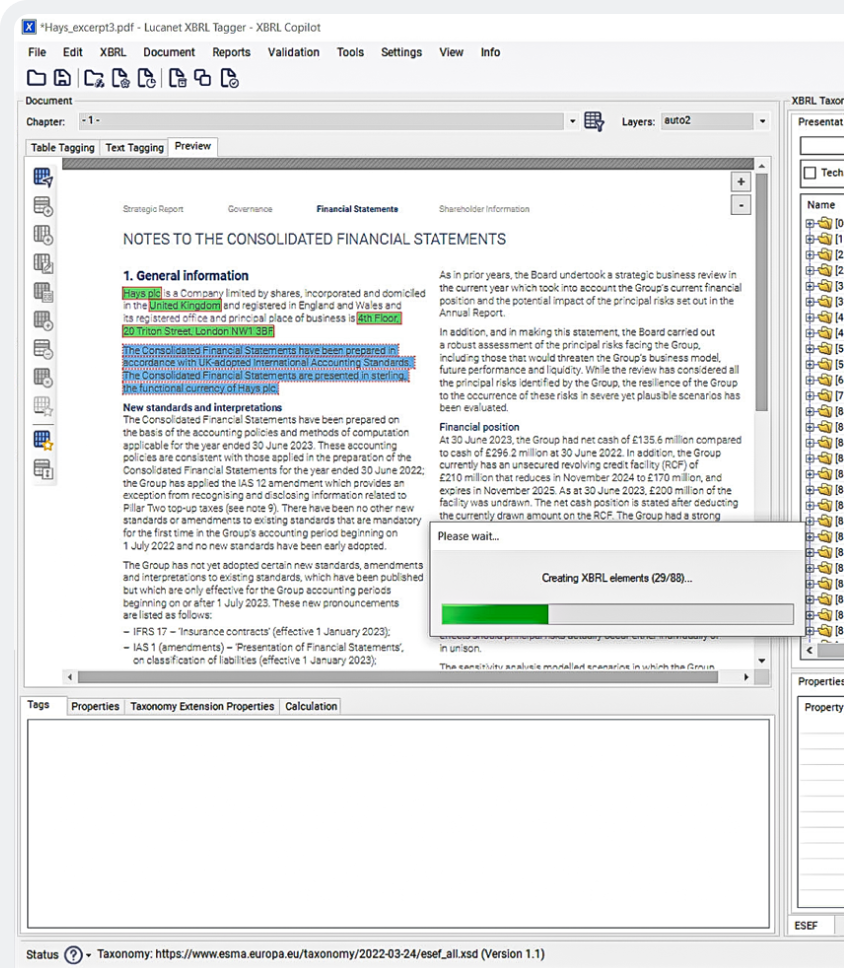
Task: Click the table filter icon beside Chapter
Action: 594,121
